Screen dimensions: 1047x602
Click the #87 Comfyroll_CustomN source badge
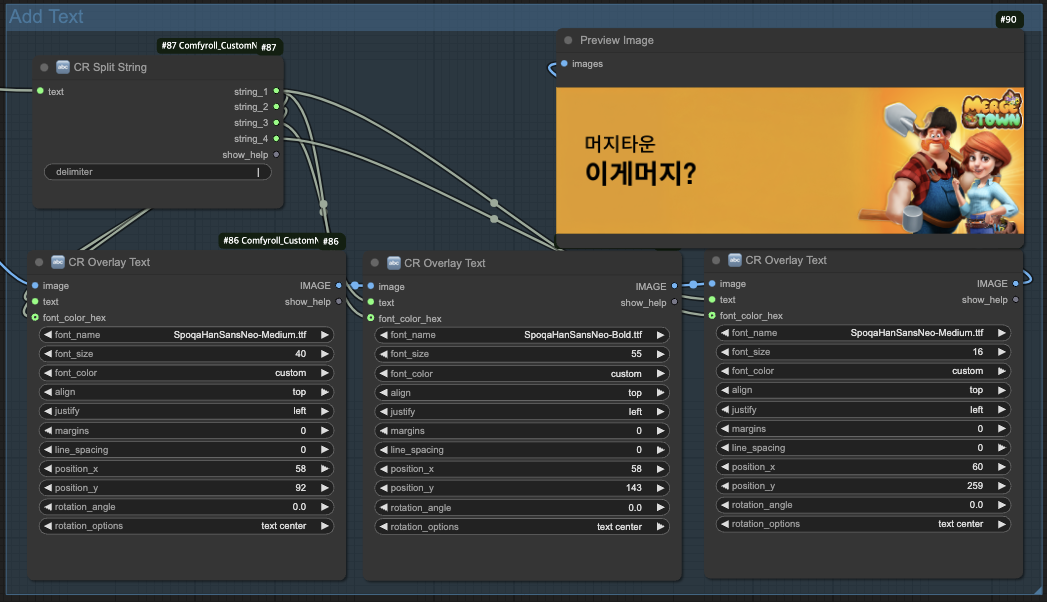[208, 45]
